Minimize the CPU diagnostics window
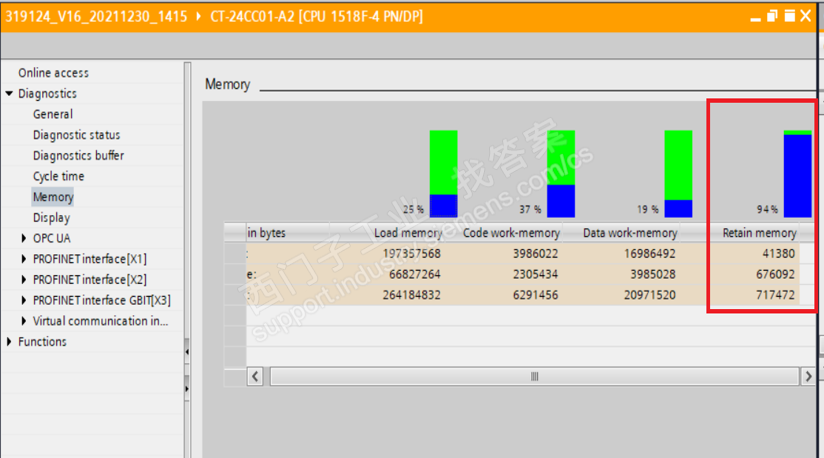824x458 pixels. coord(756,17)
